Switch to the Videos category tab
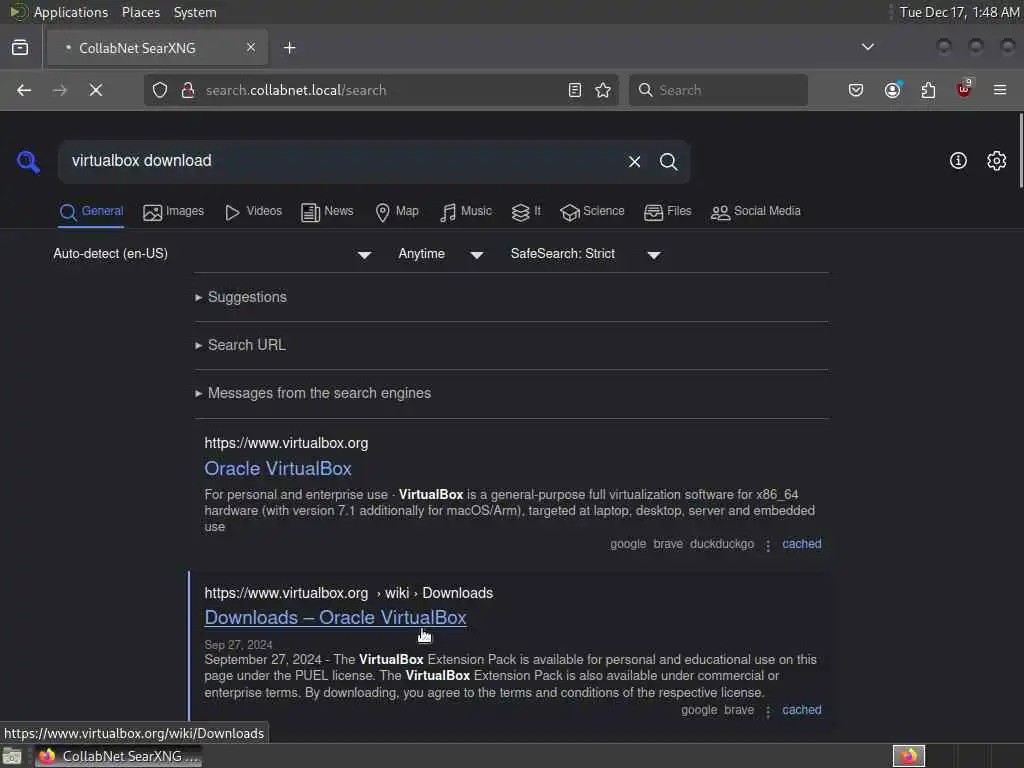The height and width of the screenshot is (768, 1024). coord(253,212)
